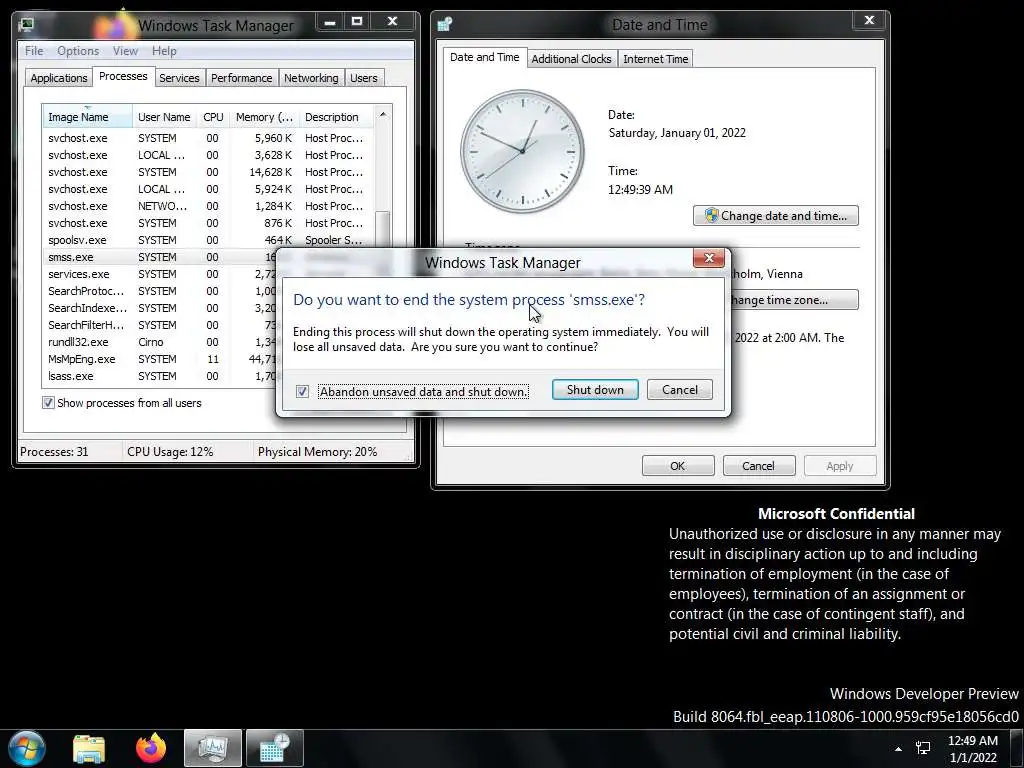Screen dimensions: 1024x768
Task: Sort processes by User Name column
Action: (164, 117)
